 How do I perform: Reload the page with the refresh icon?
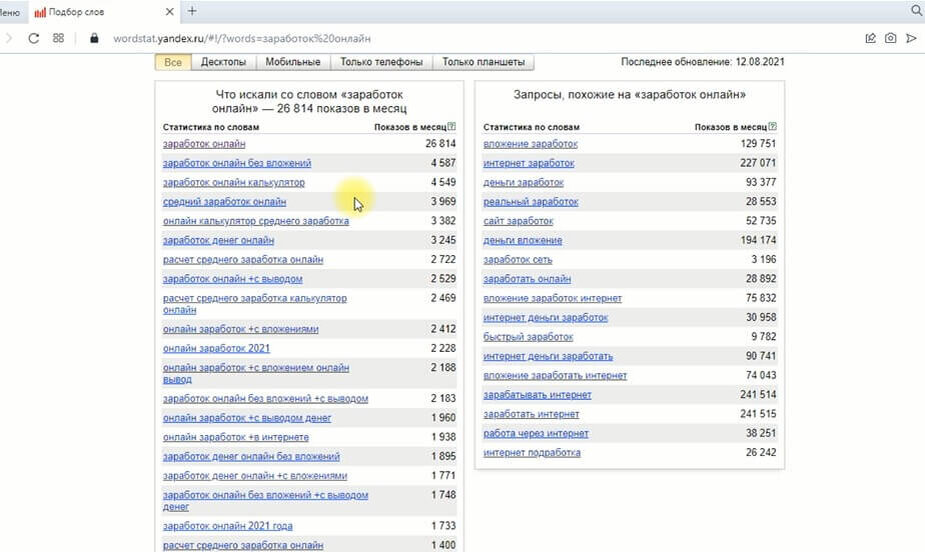point(34,38)
